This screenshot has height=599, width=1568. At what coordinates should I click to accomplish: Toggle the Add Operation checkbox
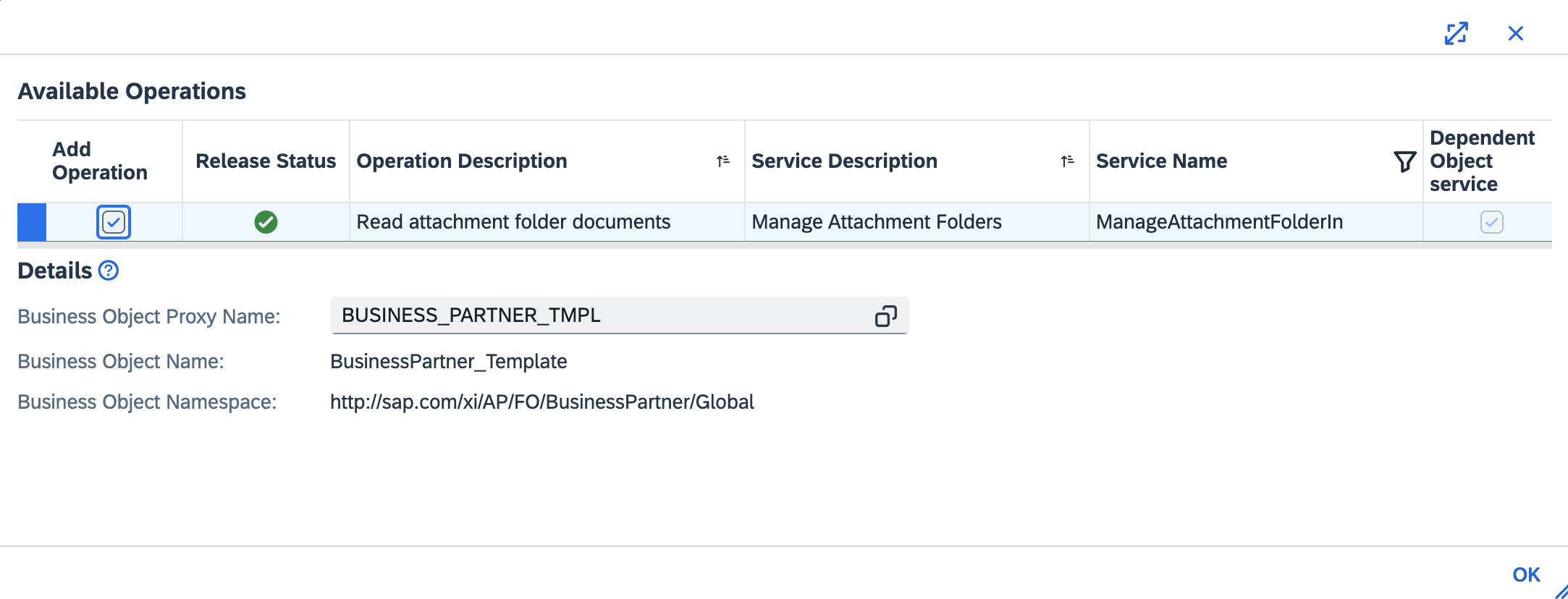[x=114, y=222]
